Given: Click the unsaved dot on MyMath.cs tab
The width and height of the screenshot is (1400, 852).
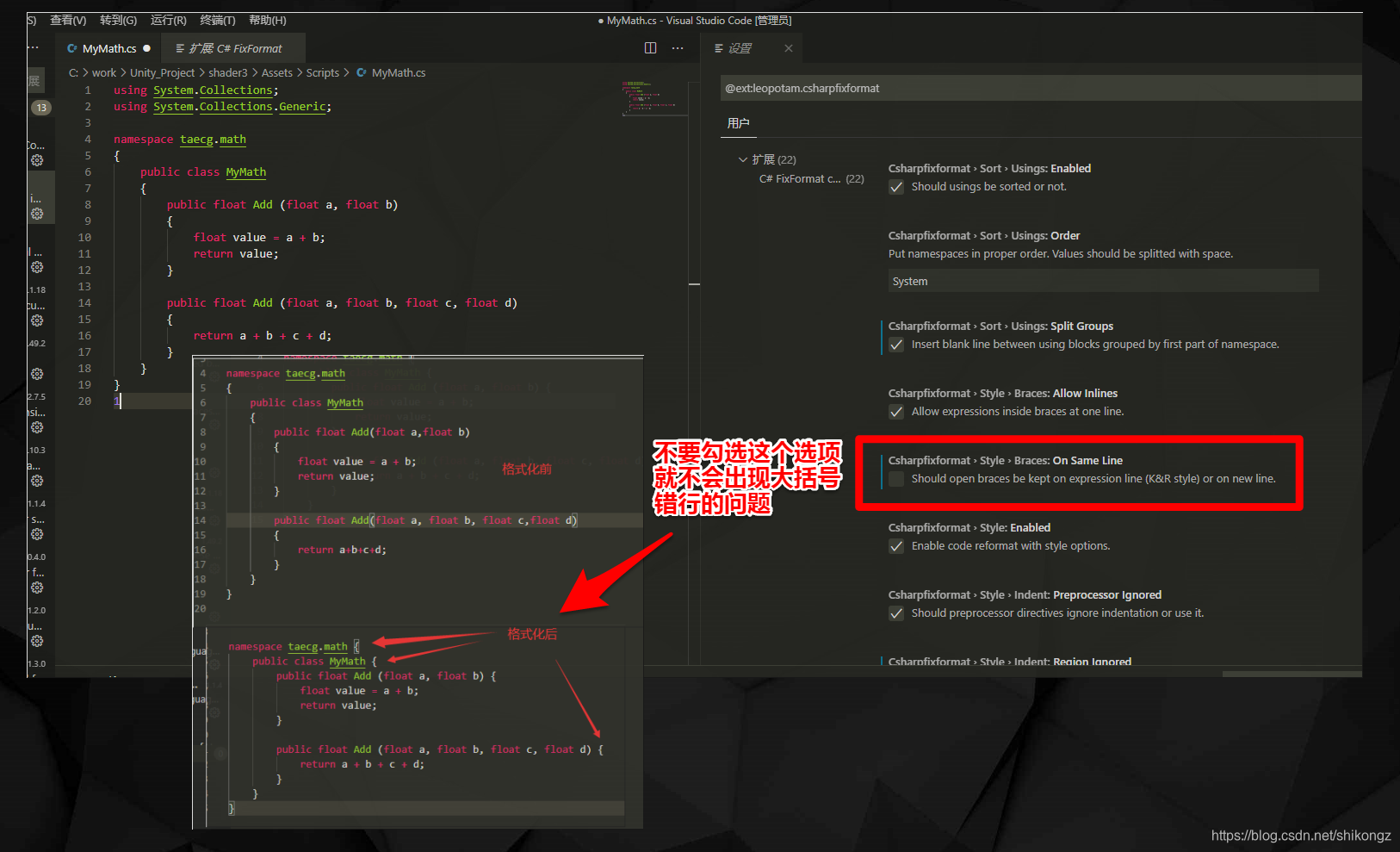Looking at the screenshot, I should pyautogui.click(x=147, y=48).
